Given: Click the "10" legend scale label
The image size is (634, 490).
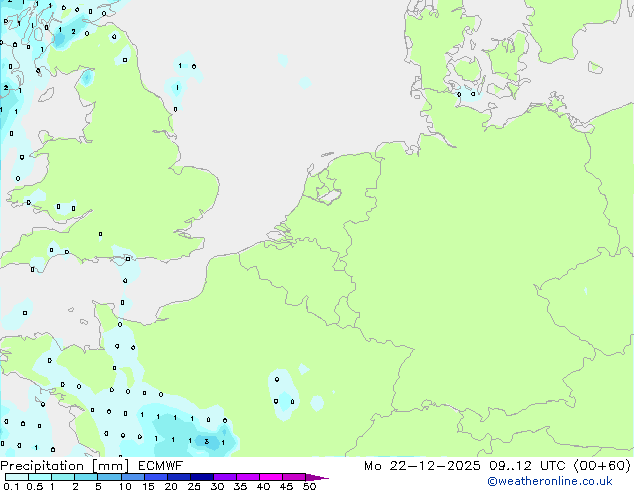Looking at the screenshot, I should [x=125, y=486].
